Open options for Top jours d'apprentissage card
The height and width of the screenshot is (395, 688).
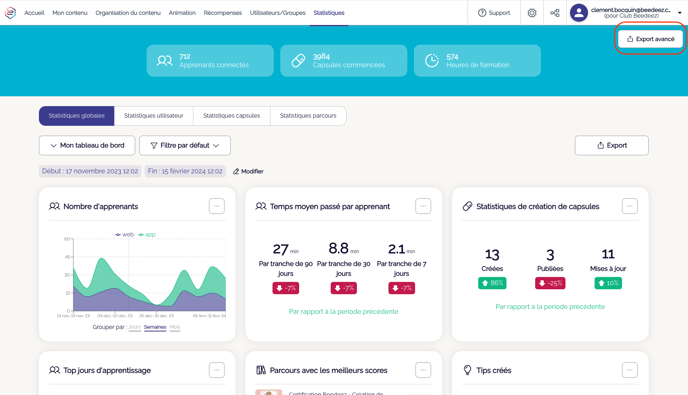point(217,370)
